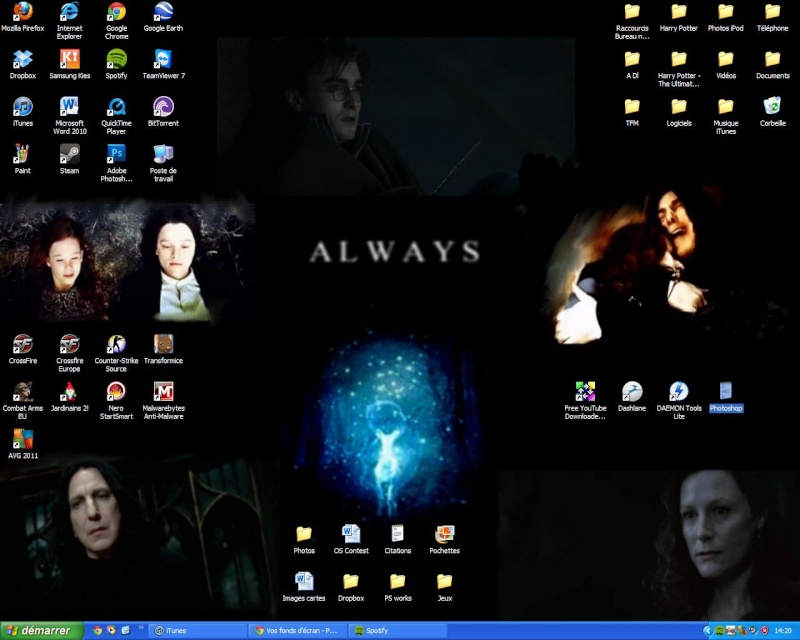Open the Google Earth shortcut
Viewport: 800px width, 640px height.
click(x=163, y=17)
